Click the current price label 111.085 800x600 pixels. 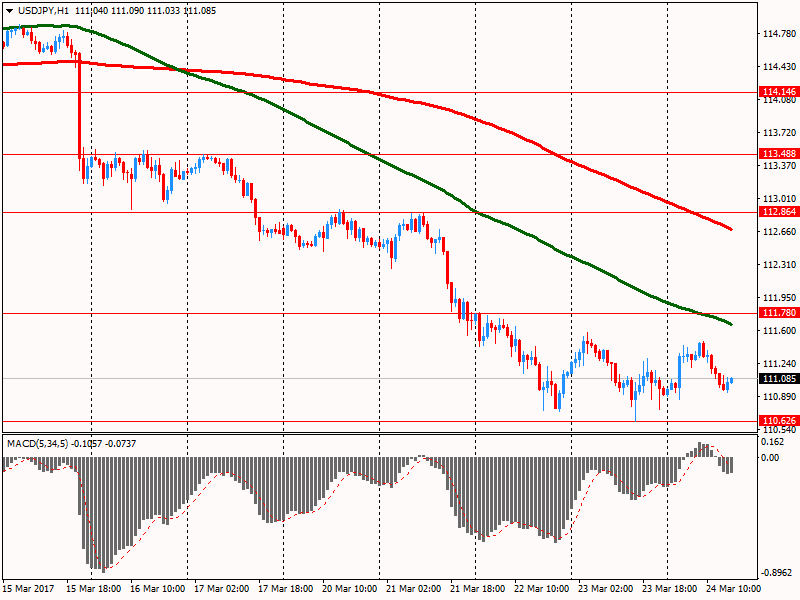tap(777, 379)
